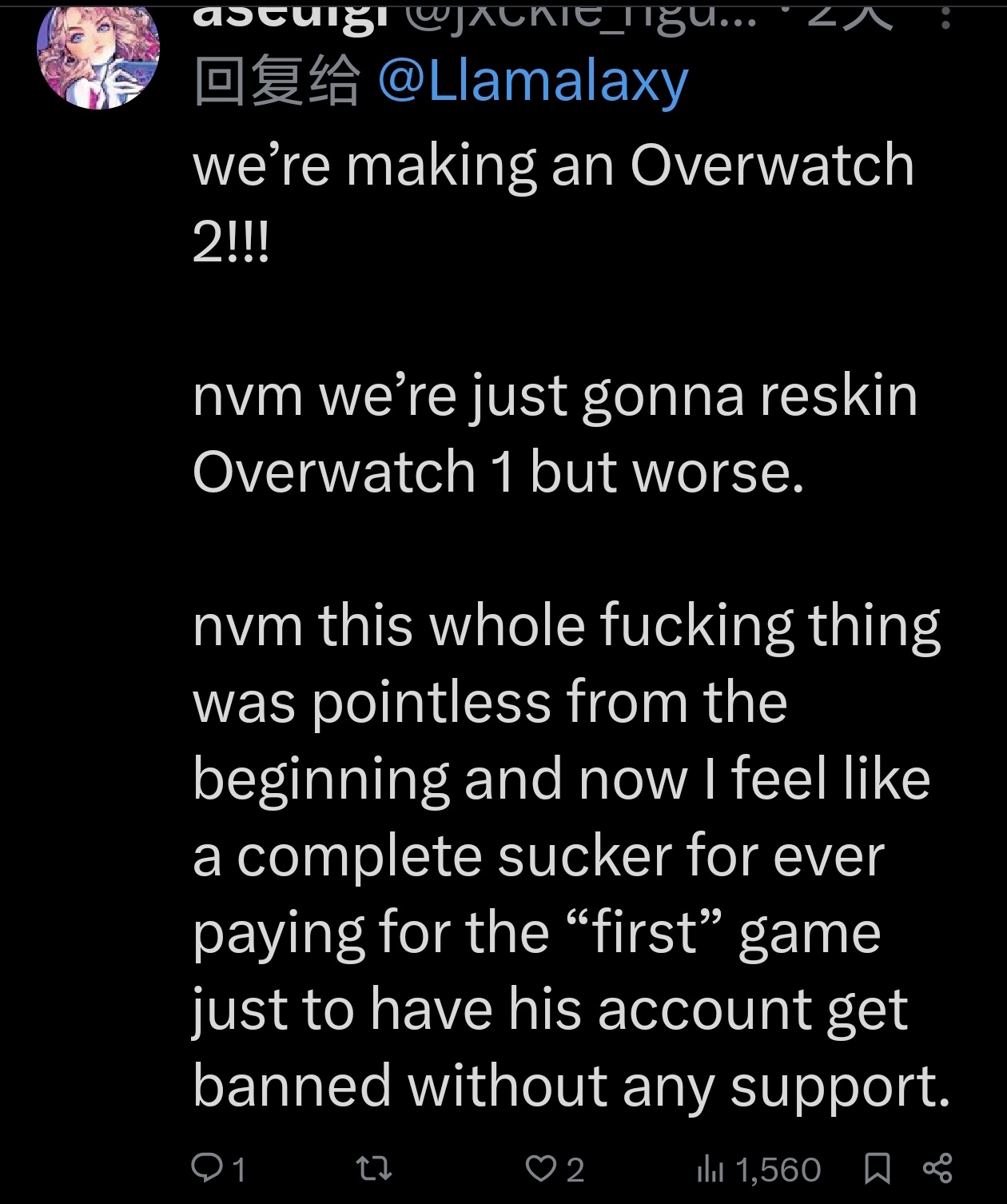Tap the like count number 2
Viewport: 1007px width, 1204px height.
[x=575, y=1170]
